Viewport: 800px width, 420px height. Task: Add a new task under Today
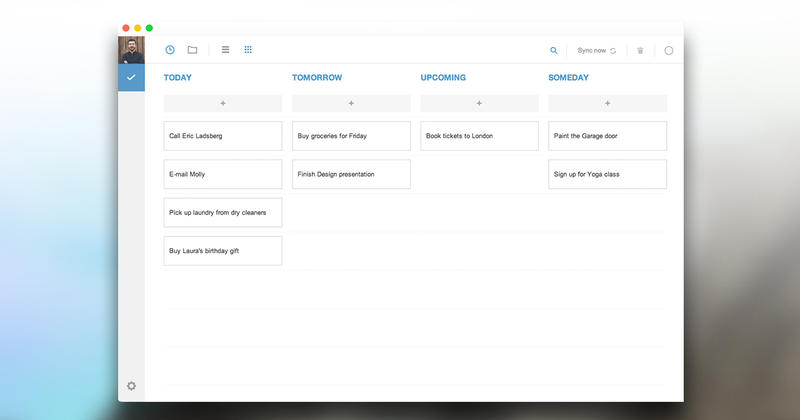(x=223, y=103)
